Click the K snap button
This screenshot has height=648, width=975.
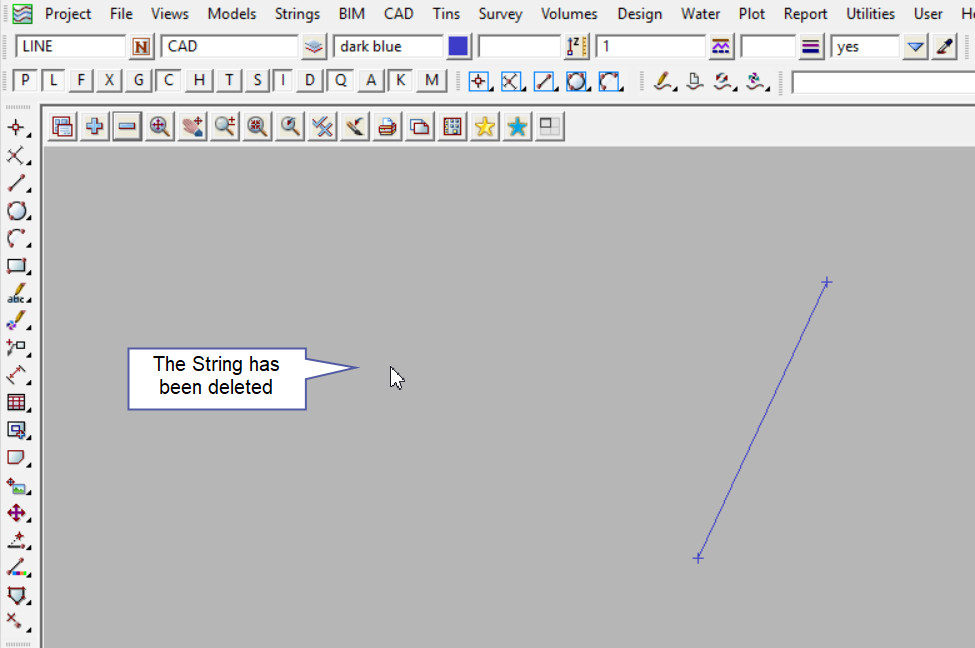coord(400,80)
